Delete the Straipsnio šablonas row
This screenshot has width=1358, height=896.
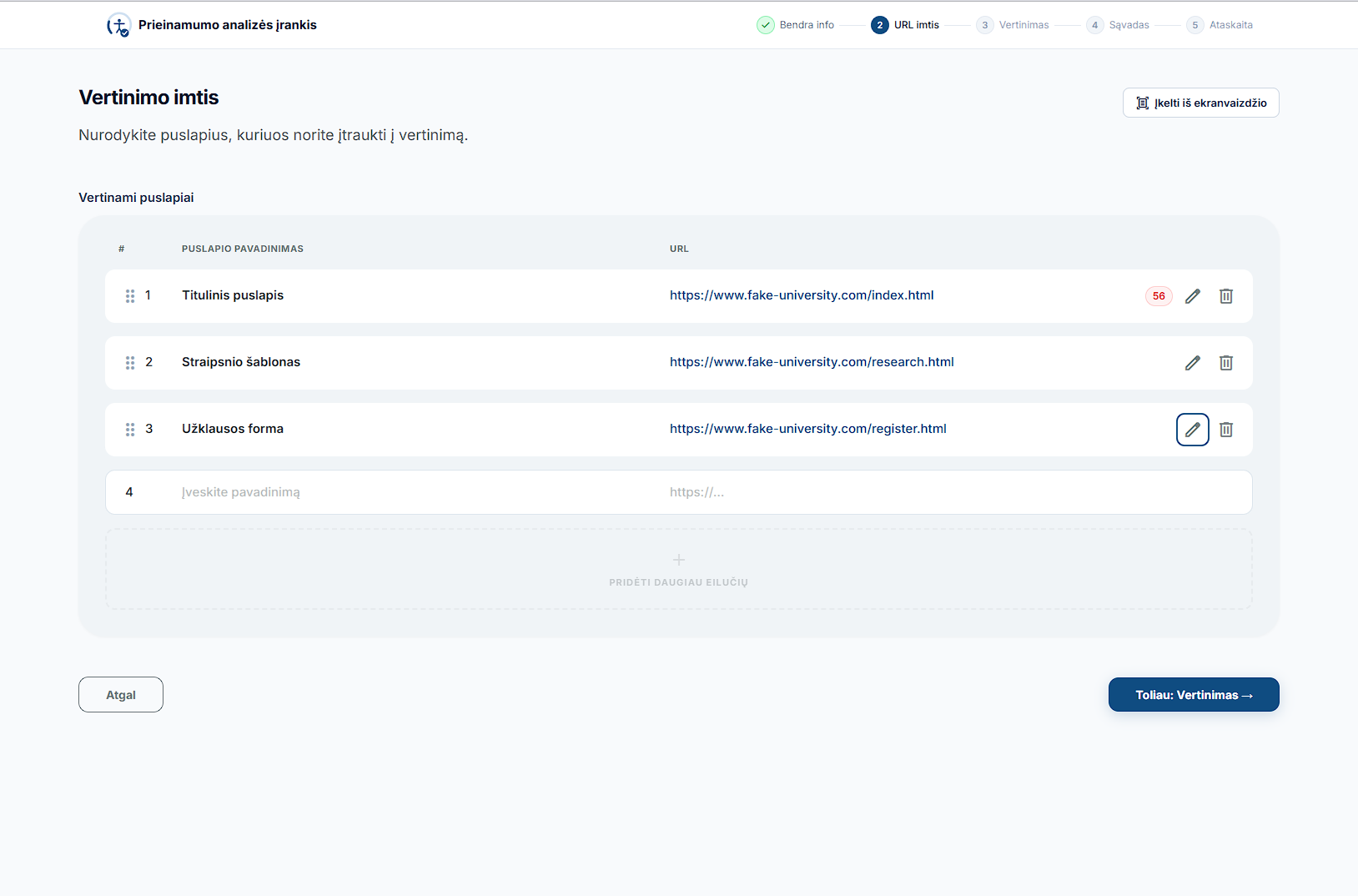point(1226,363)
